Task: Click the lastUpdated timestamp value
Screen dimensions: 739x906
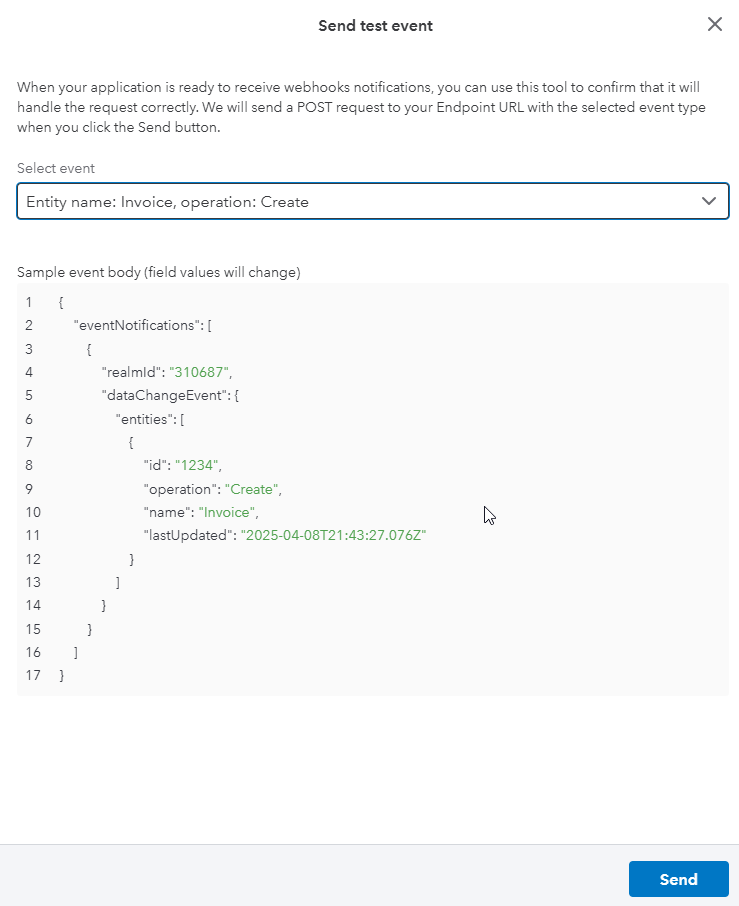Action: (333, 535)
